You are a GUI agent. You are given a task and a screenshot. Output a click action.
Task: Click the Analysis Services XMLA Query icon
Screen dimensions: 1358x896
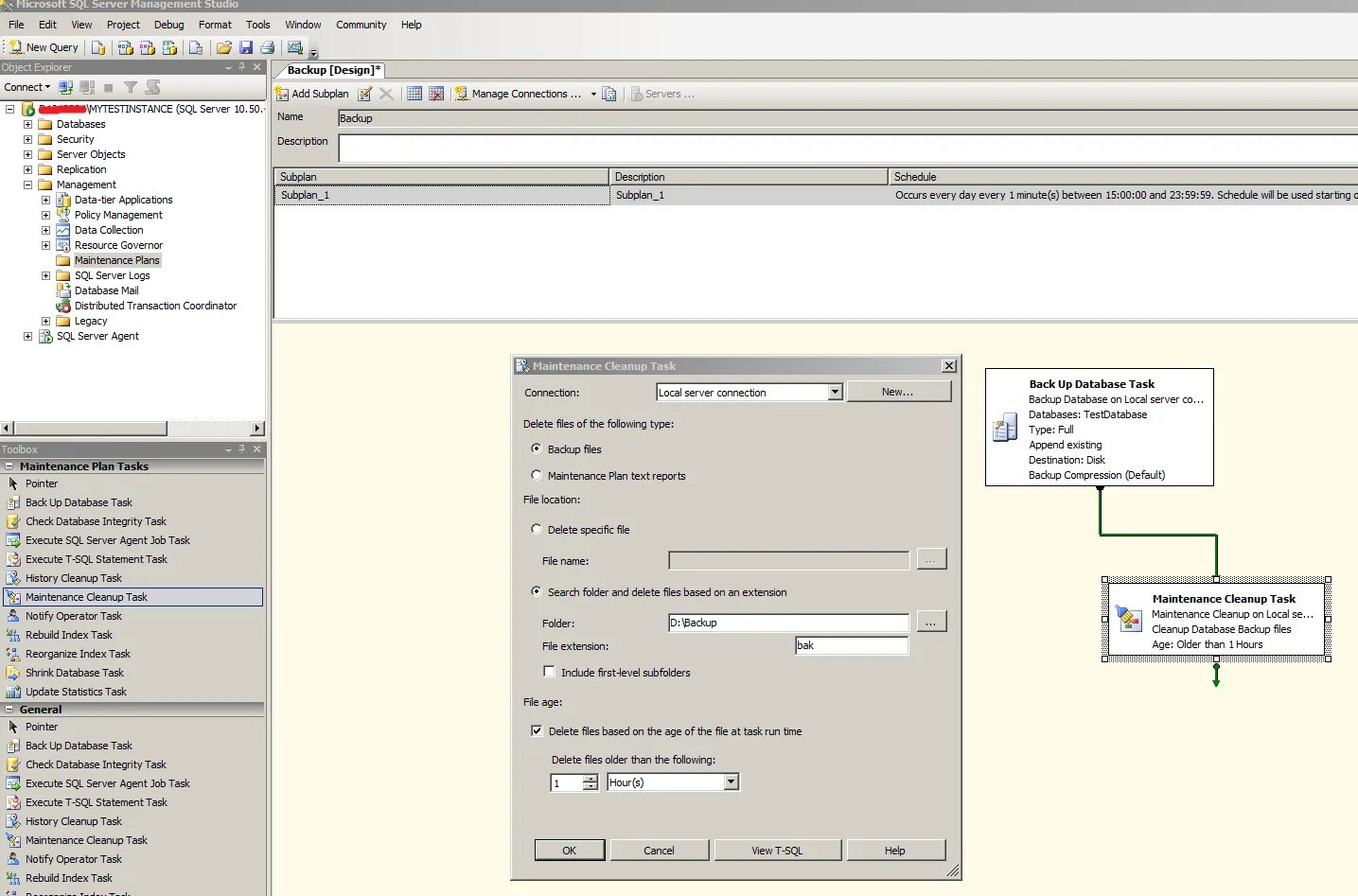pos(169,47)
